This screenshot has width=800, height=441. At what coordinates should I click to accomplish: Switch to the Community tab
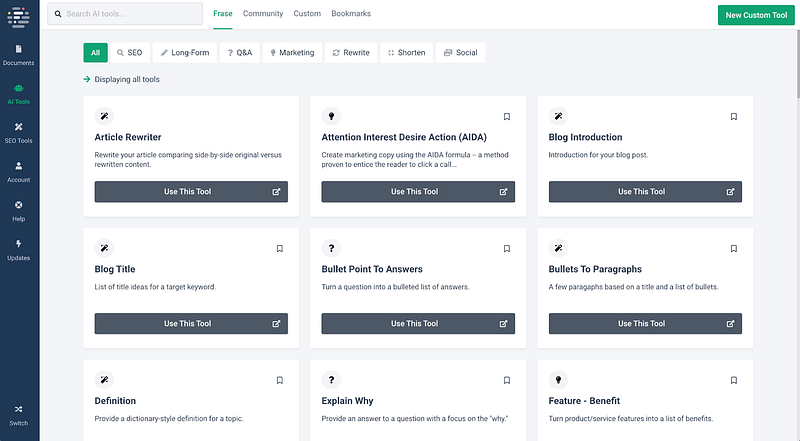tap(263, 14)
